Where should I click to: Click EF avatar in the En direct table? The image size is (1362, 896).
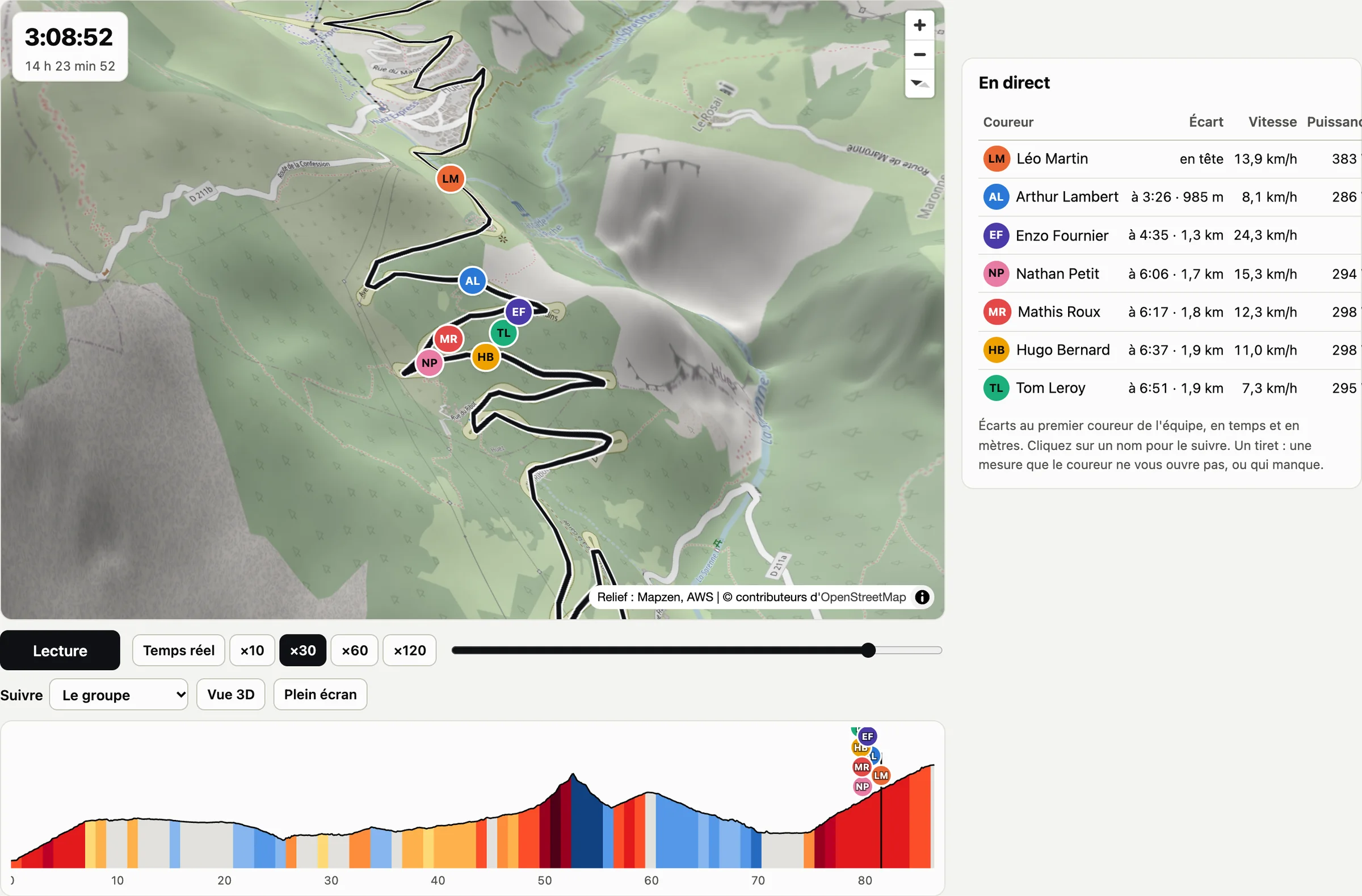pyautogui.click(x=996, y=235)
